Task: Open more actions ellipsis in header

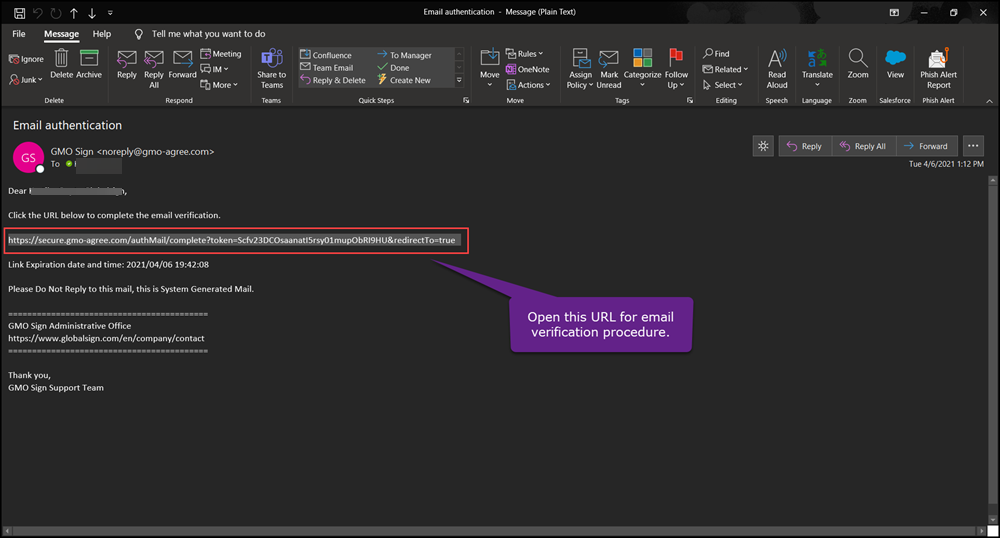Action: point(973,146)
